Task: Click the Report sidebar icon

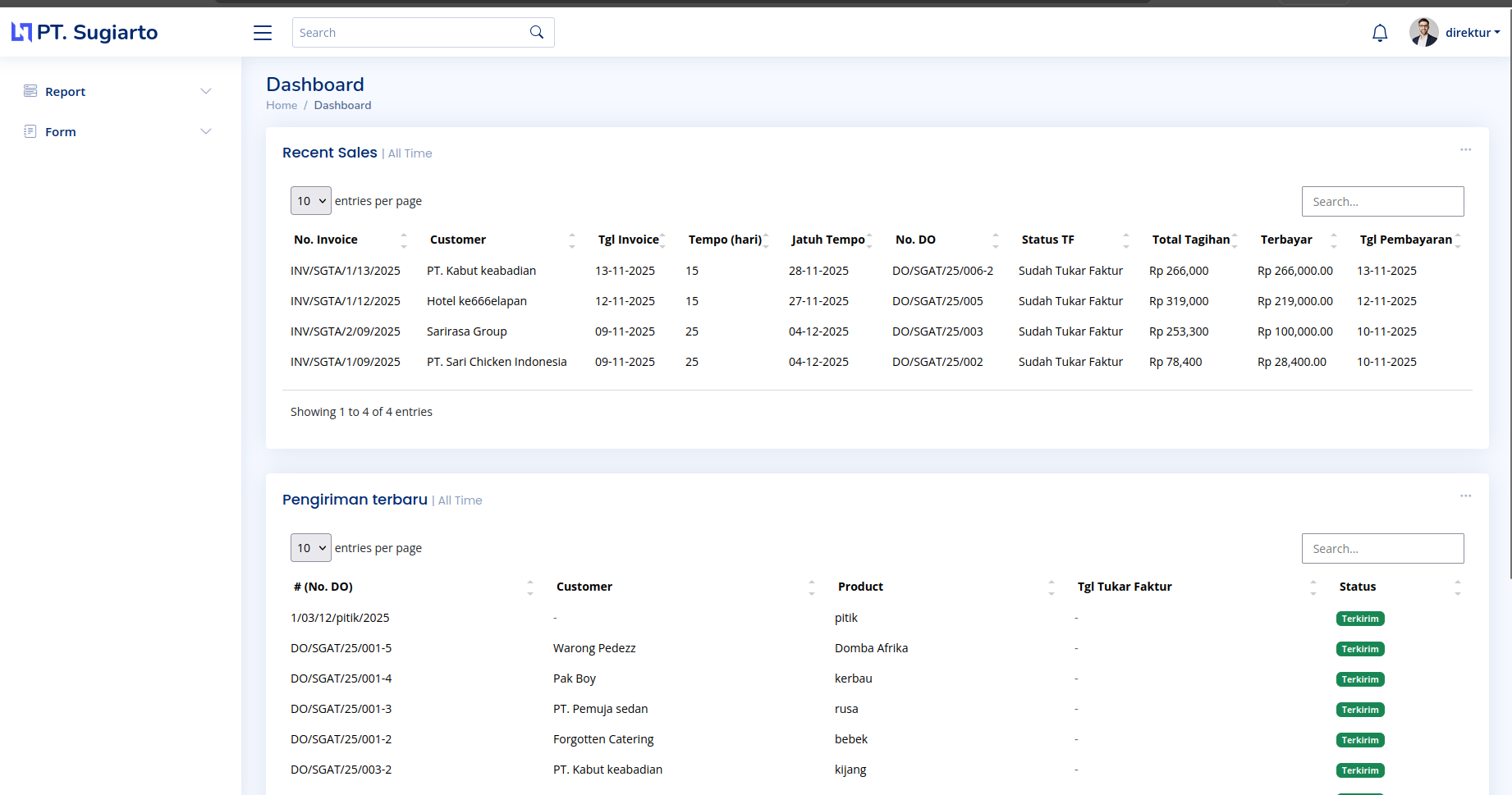Action: coord(30,90)
